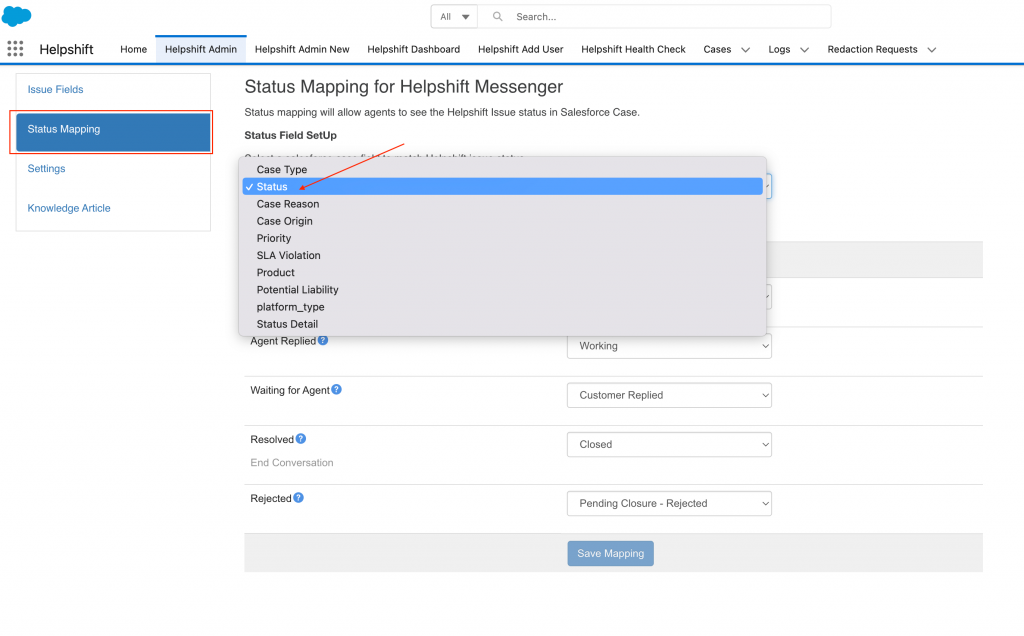The image size is (1024, 636).
Task: Click the Save Mapping button
Action: (610, 554)
